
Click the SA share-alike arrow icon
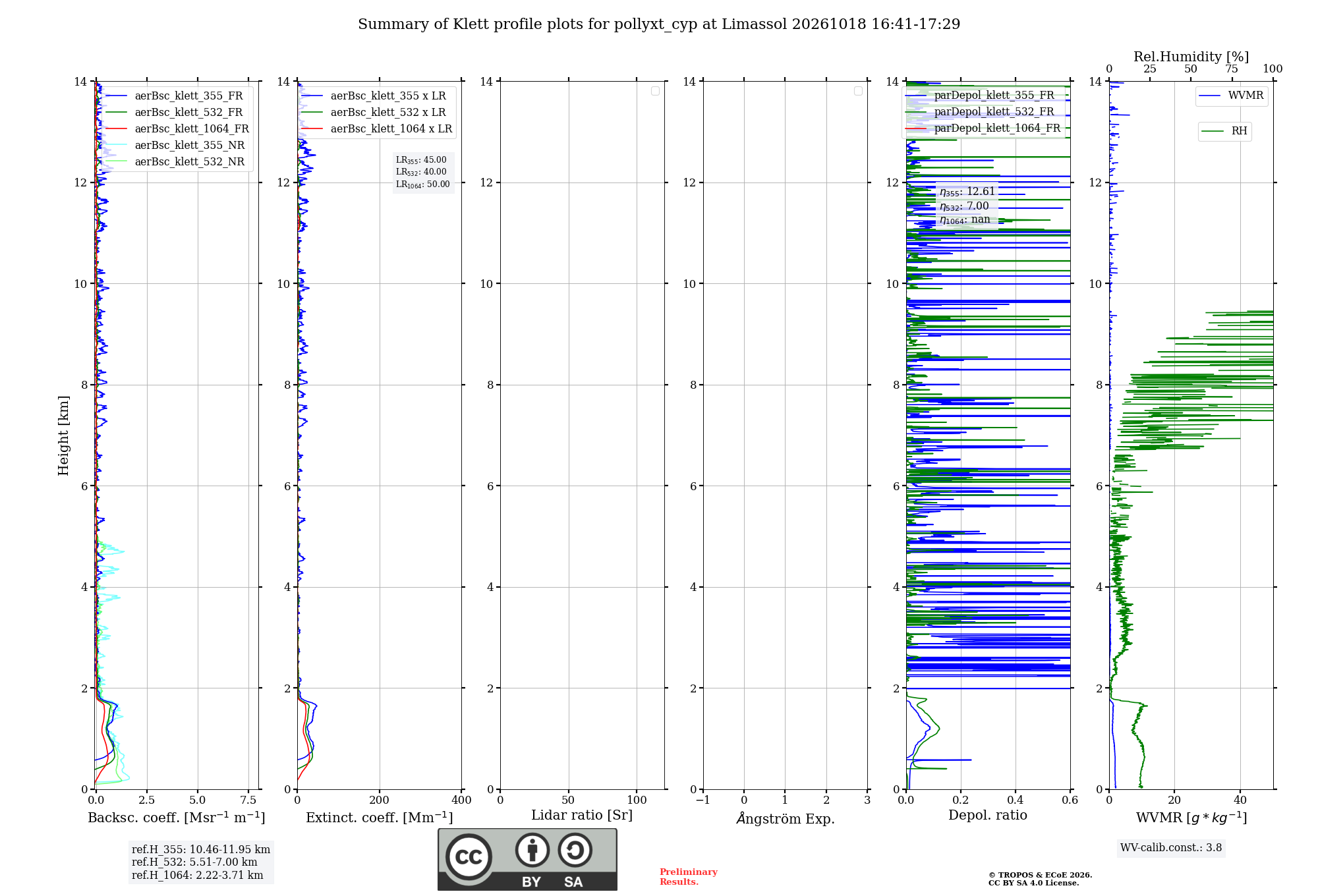pyautogui.click(x=575, y=850)
